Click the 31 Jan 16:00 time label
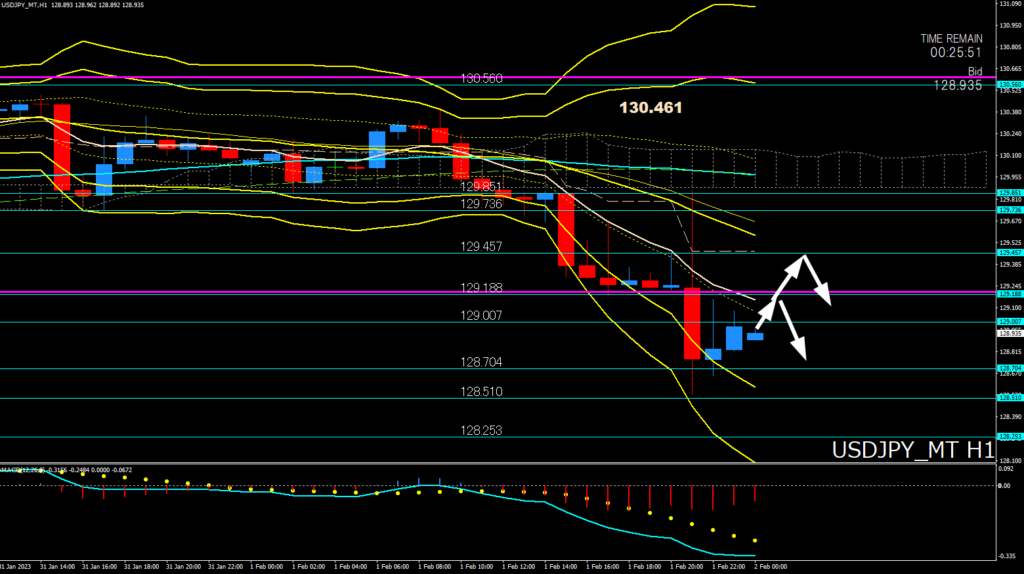 99,567
